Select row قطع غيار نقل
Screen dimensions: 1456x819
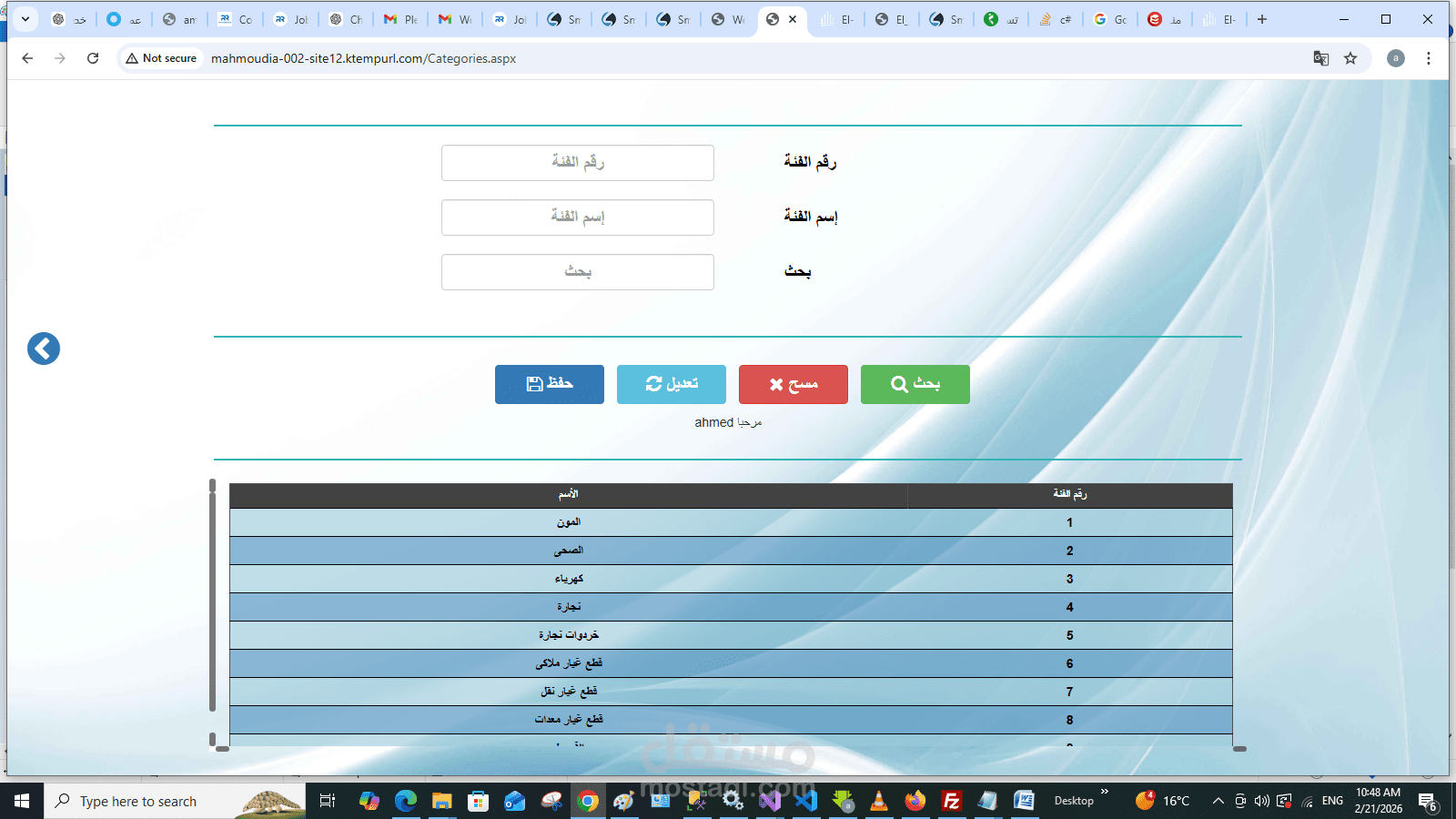pyautogui.click(x=731, y=692)
